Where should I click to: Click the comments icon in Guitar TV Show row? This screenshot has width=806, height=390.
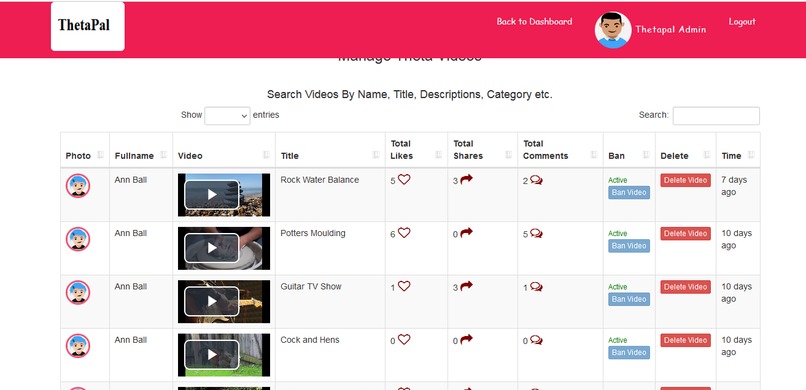tap(536, 287)
